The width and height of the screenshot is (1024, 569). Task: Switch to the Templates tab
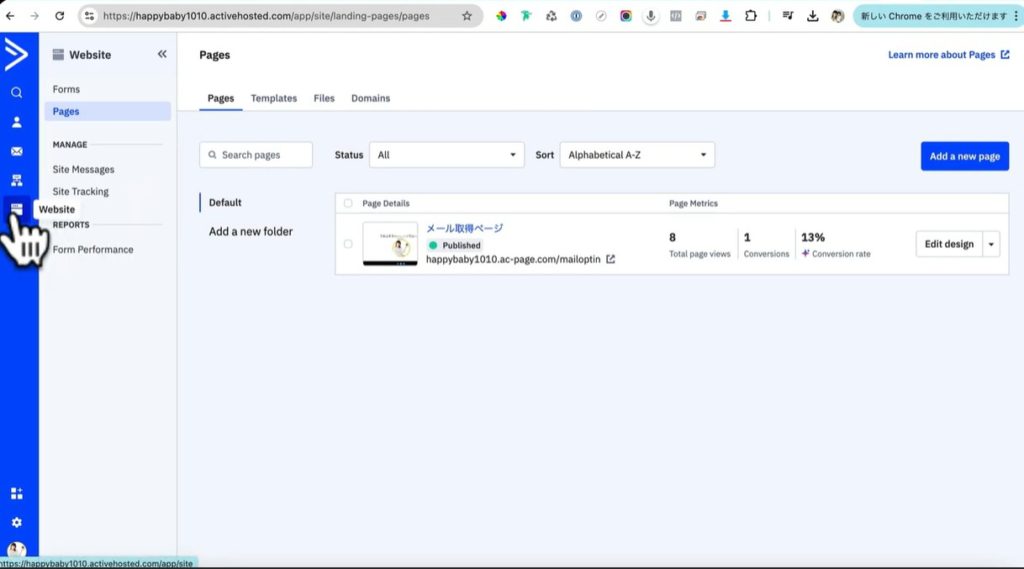[x=273, y=98]
